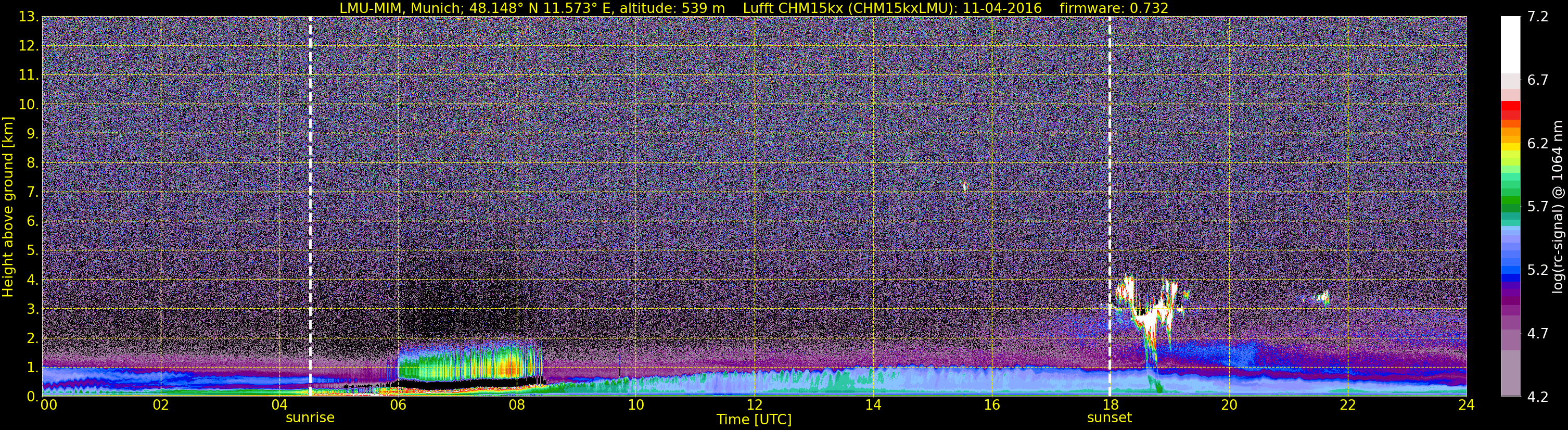This screenshot has width=1568, height=430.
Task: Click the height axis tick label 7
Action: pos(33,193)
